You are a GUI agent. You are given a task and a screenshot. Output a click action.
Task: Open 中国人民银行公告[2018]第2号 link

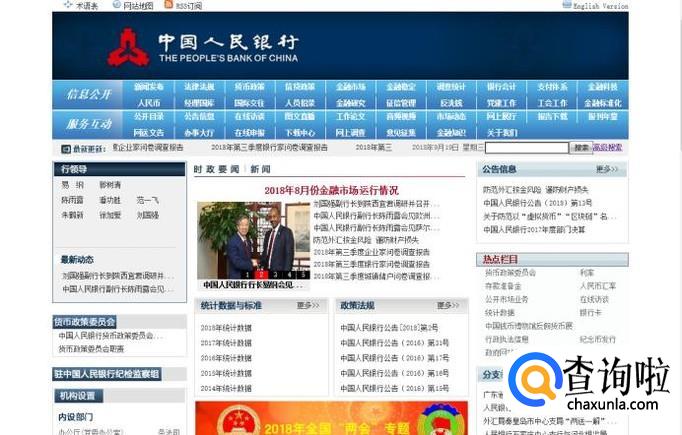pyautogui.click(x=389, y=328)
